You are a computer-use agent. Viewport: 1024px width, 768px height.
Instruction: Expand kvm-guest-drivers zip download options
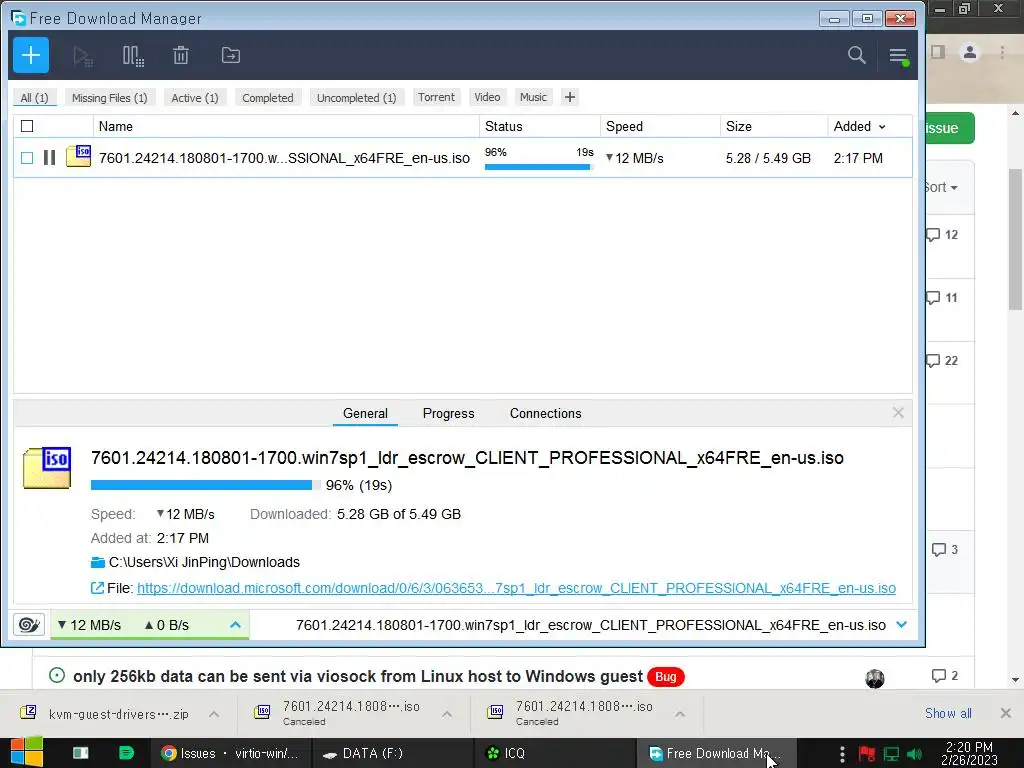pos(214,714)
